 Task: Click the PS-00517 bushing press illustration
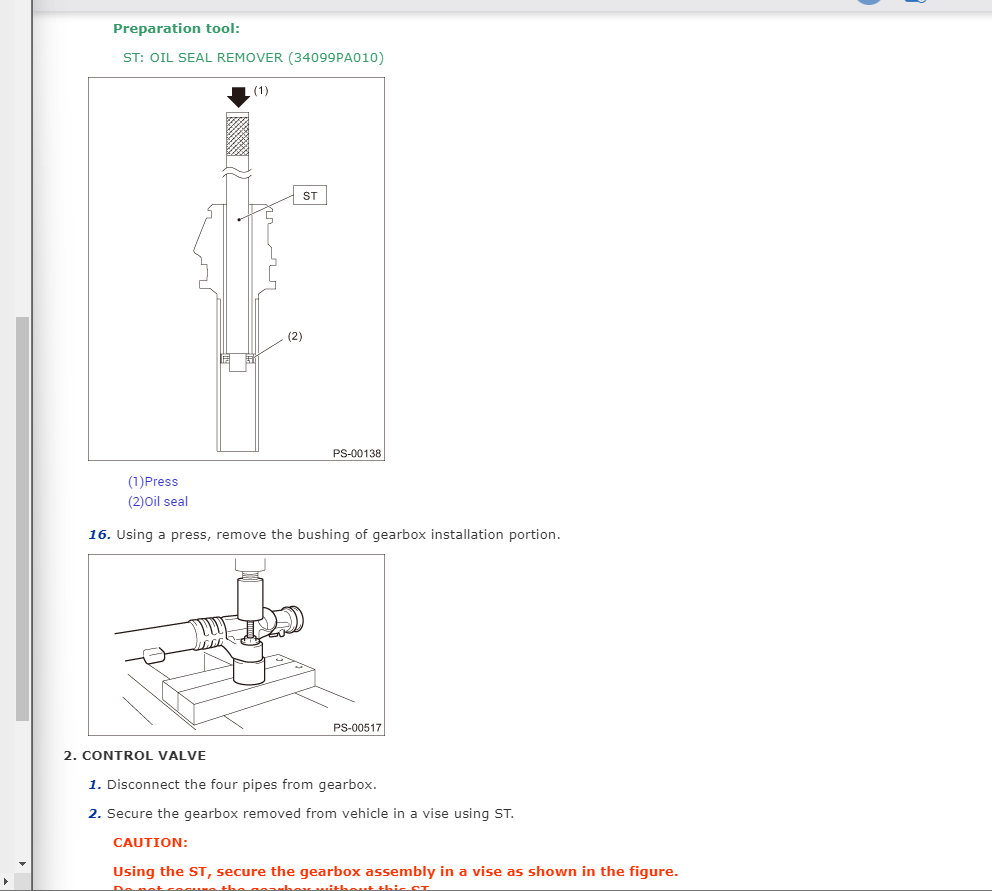[237, 645]
